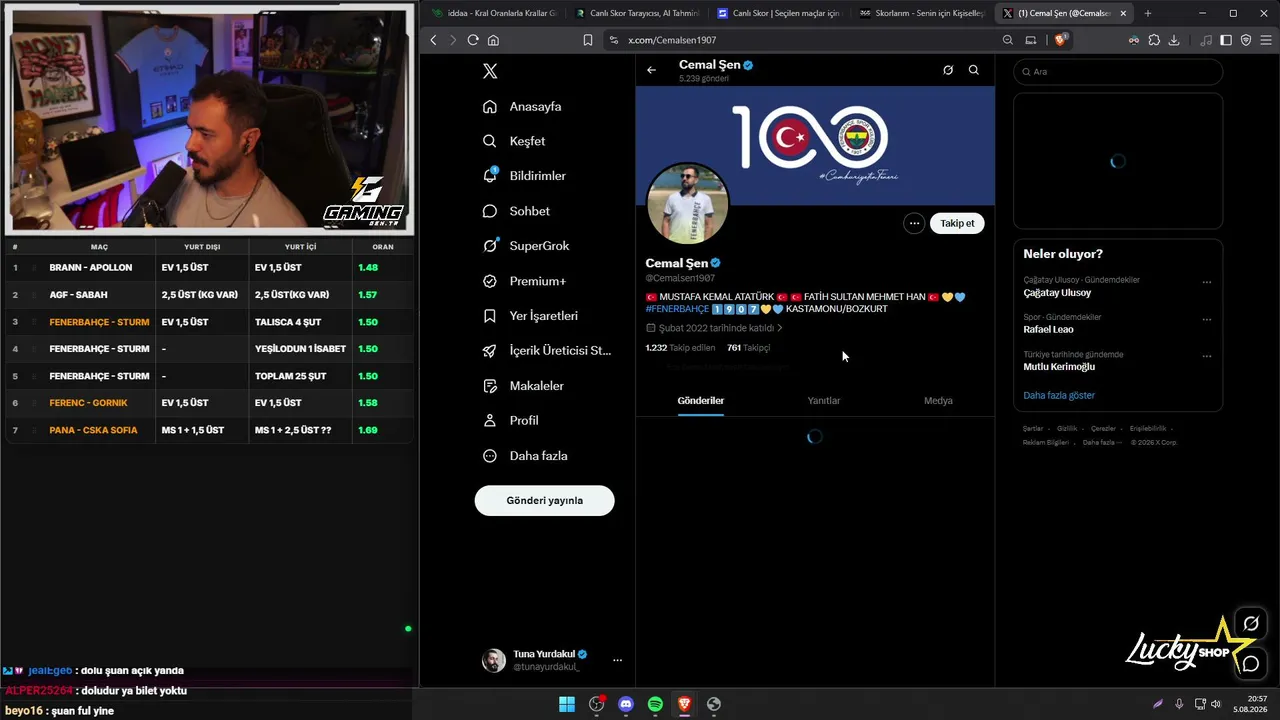Go to browser home page

pos(493,40)
